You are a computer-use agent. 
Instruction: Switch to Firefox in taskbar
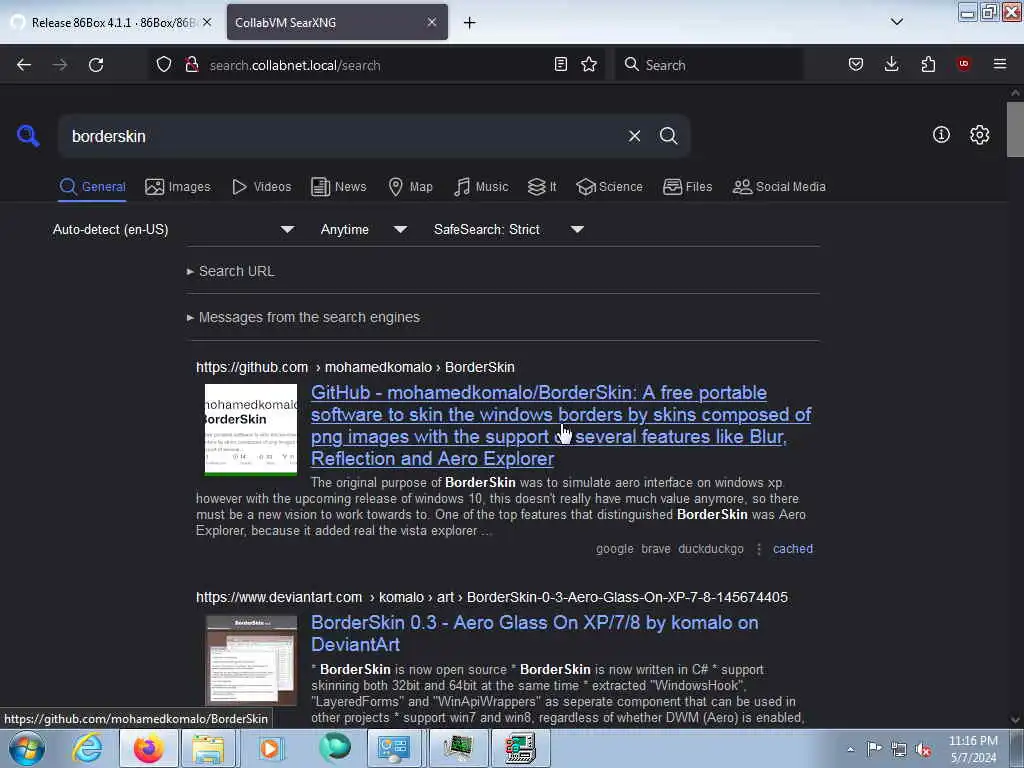(149, 749)
